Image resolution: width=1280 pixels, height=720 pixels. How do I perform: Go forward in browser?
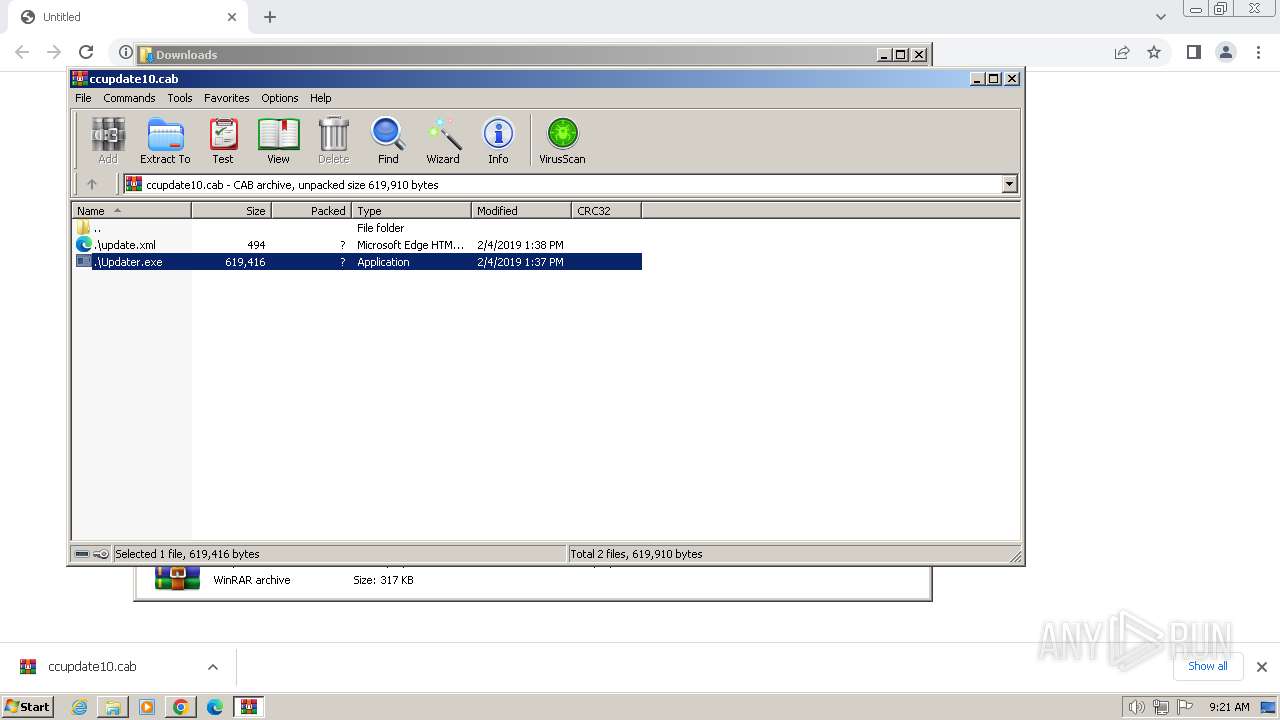[54, 52]
